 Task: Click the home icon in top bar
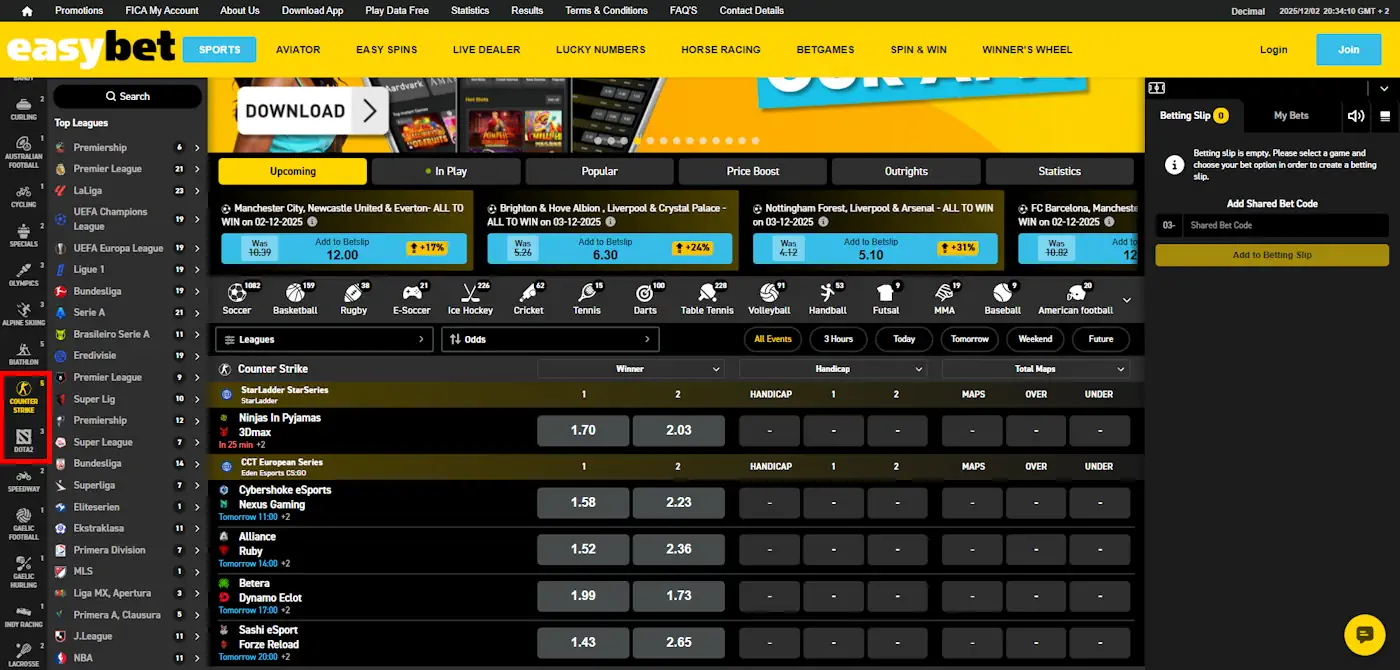pyautogui.click(x=25, y=10)
